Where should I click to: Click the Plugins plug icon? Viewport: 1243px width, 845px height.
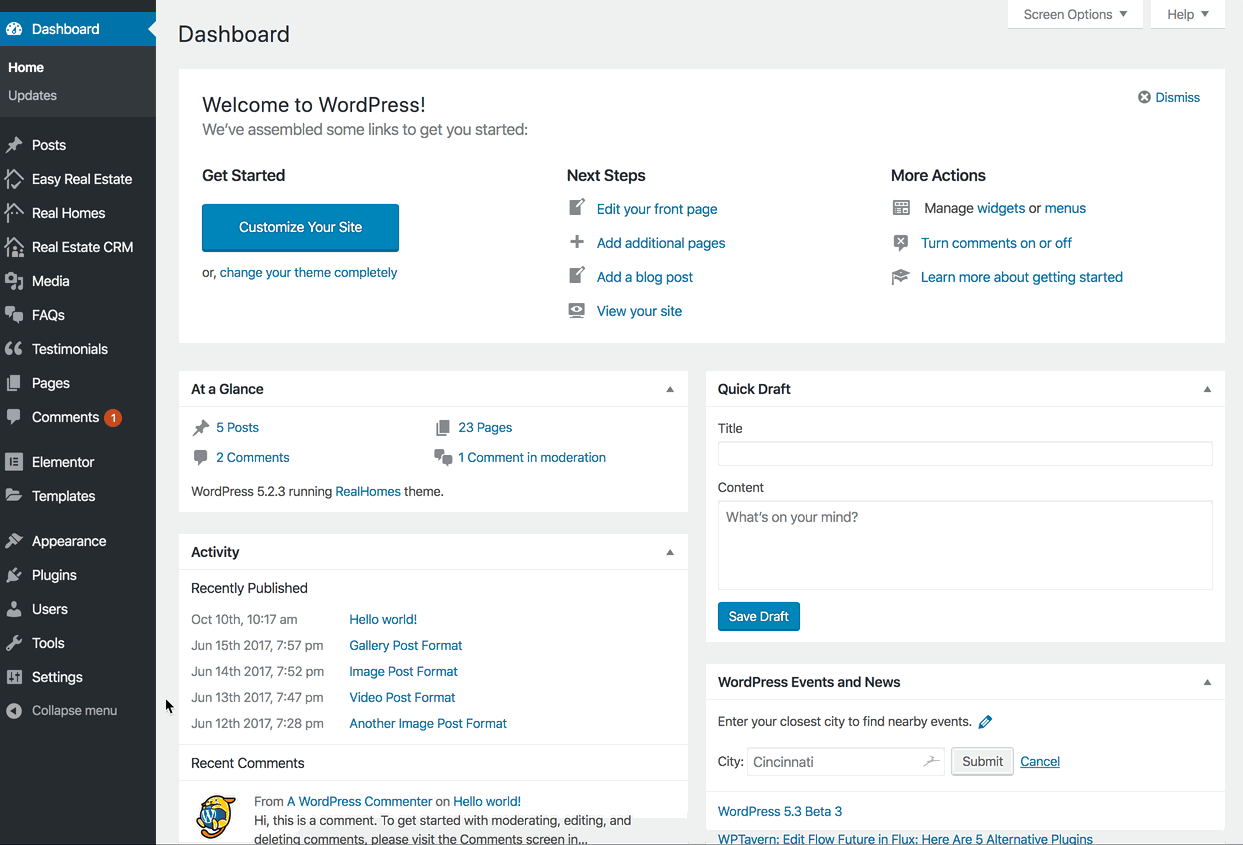point(14,575)
